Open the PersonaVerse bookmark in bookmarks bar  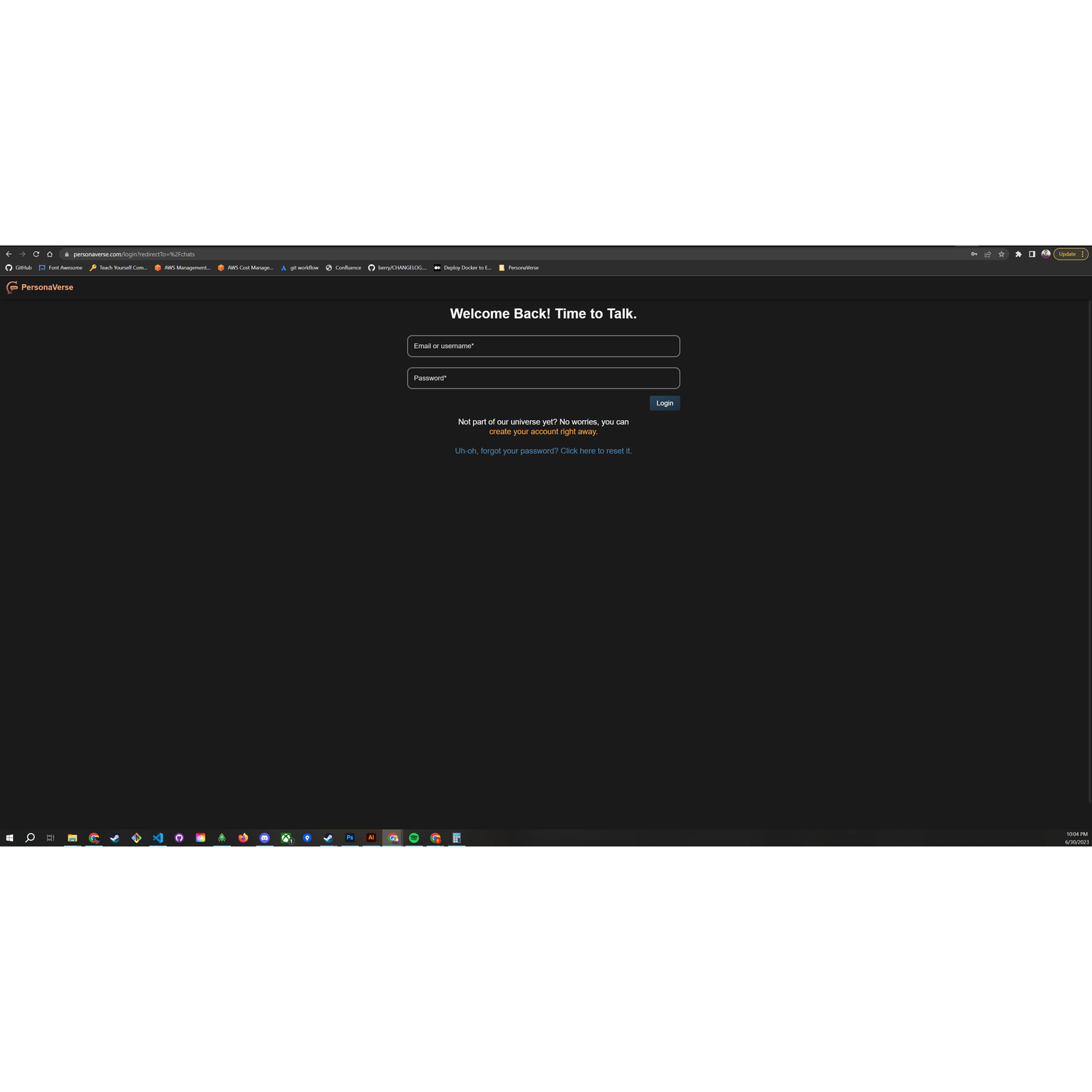pyautogui.click(x=518, y=268)
